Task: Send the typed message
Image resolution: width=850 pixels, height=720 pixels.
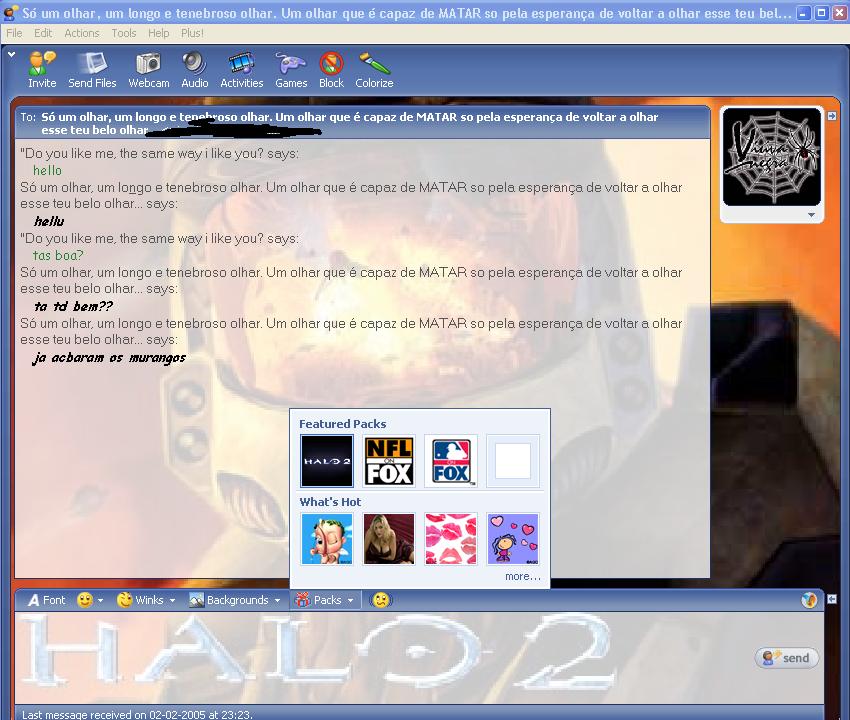Action: click(x=787, y=658)
